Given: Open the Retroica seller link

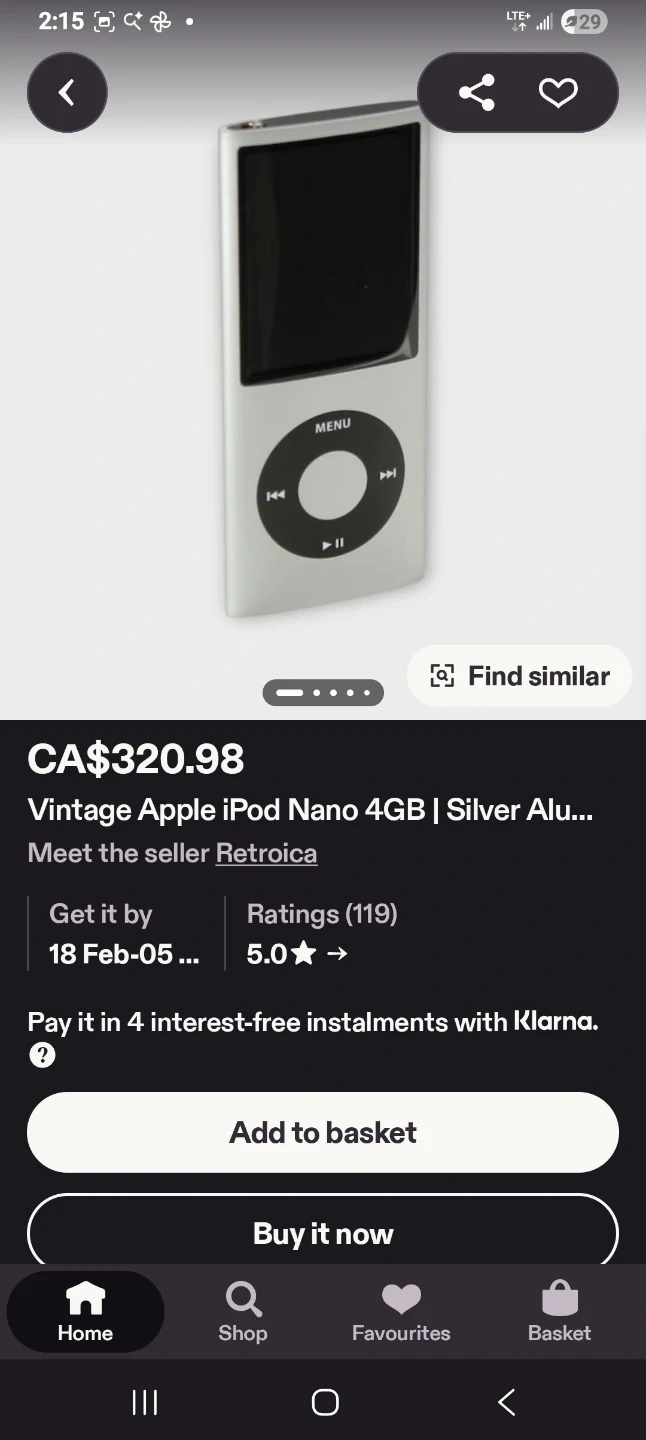Looking at the screenshot, I should pyautogui.click(x=266, y=853).
